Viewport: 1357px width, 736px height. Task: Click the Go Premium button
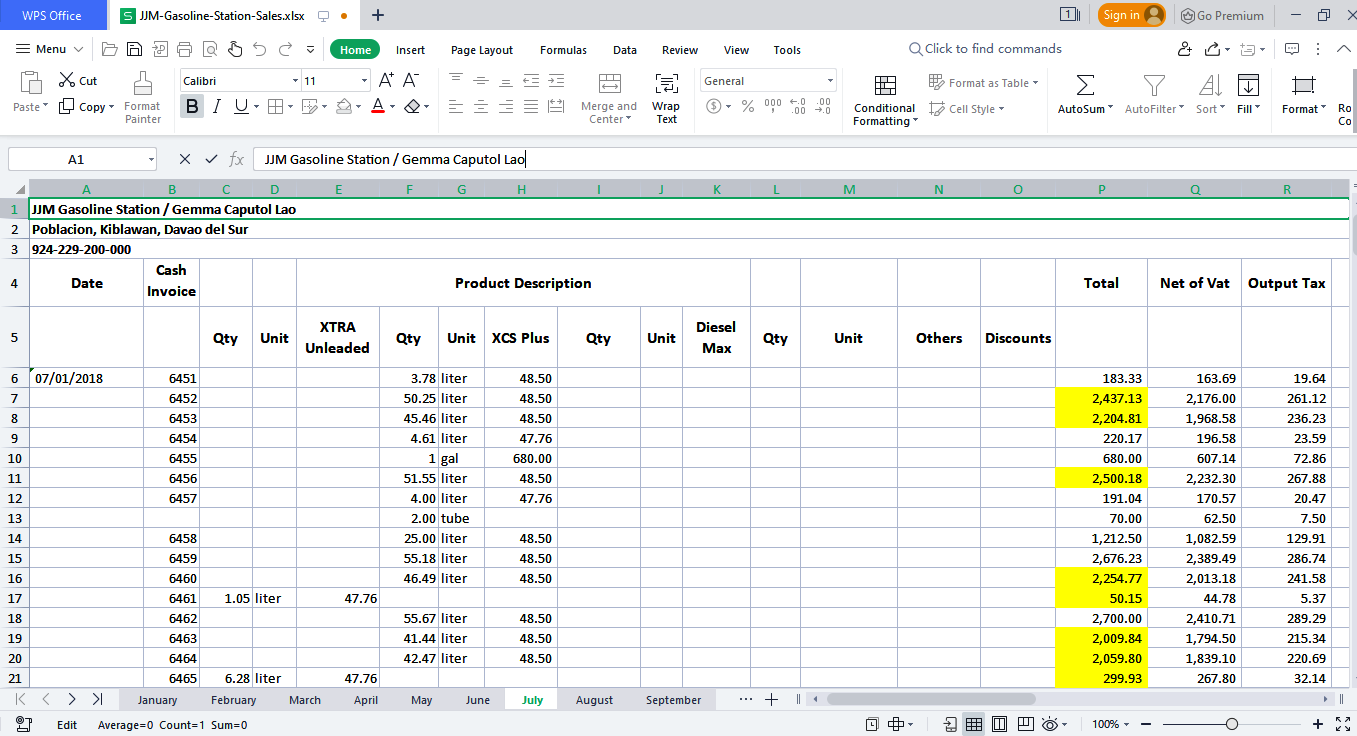pos(1222,15)
